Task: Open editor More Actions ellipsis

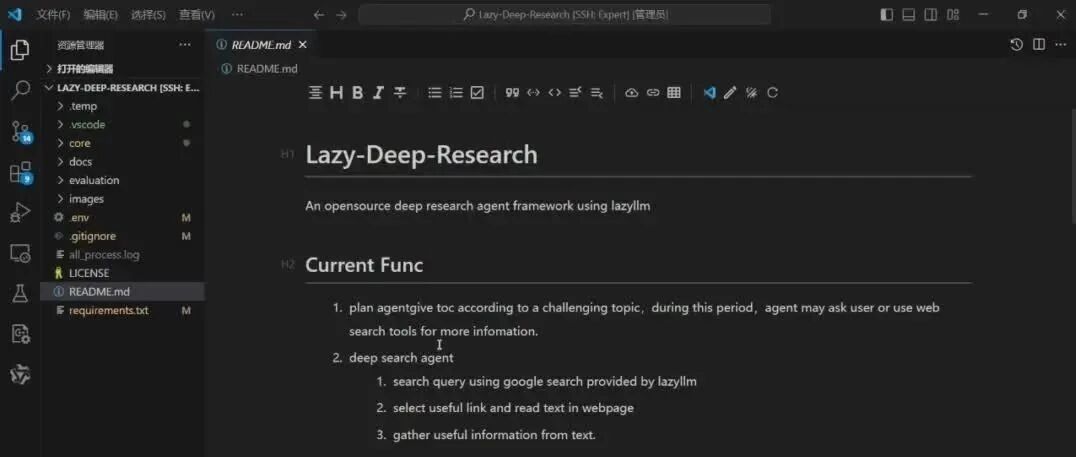Action: click(1061, 45)
